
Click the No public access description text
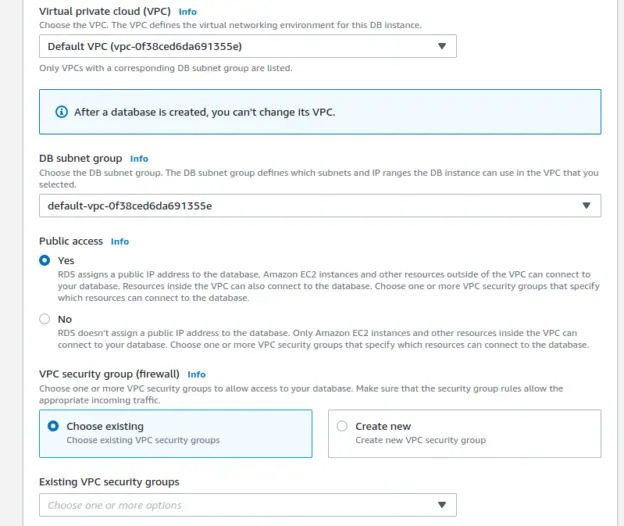pos(323,339)
